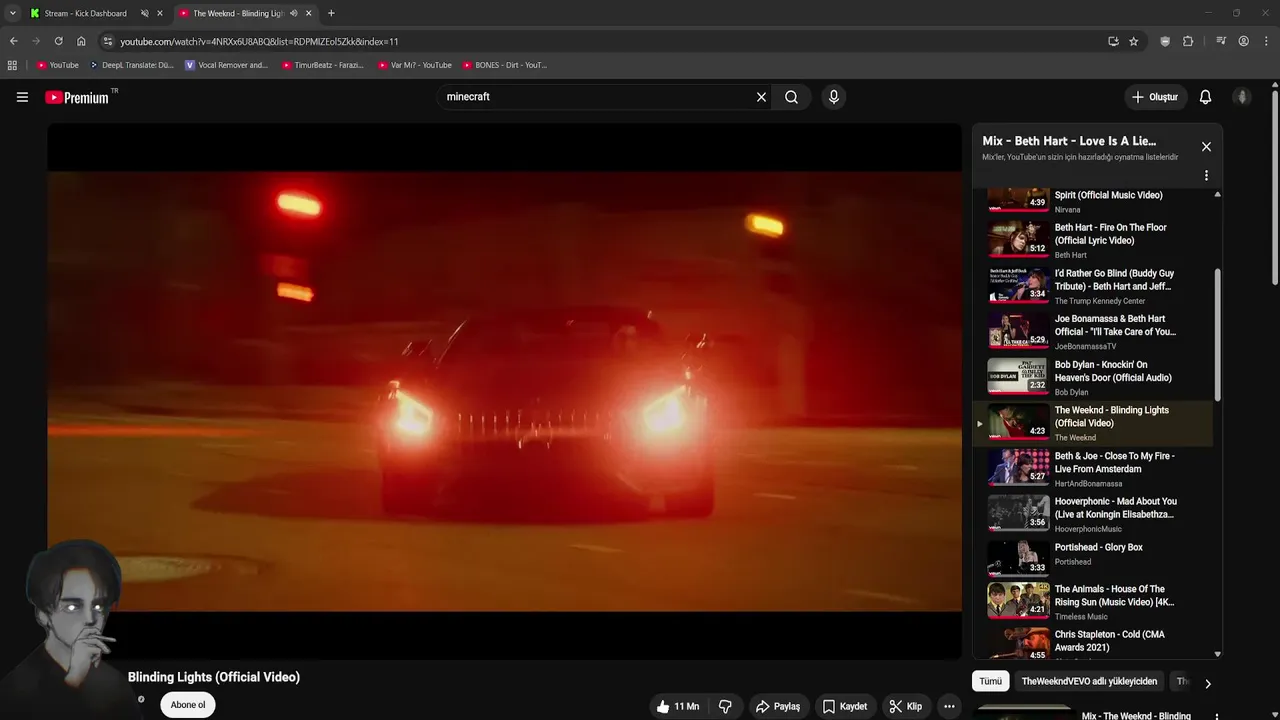Open YouTube notifications bell
The width and height of the screenshot is (1280, 720).
point(1205,97)
